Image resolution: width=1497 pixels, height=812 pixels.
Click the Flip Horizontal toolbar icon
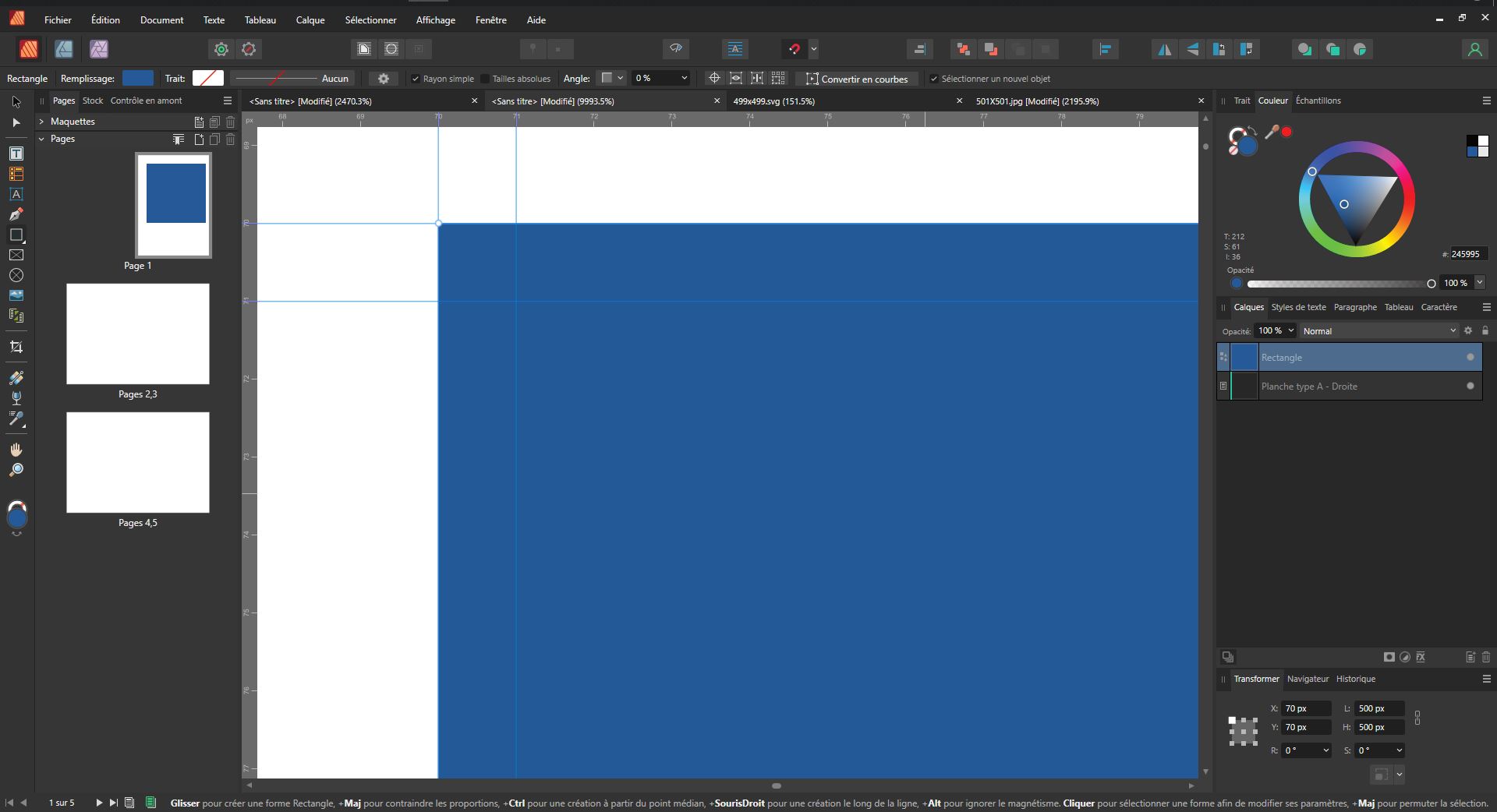[1165, 49]
